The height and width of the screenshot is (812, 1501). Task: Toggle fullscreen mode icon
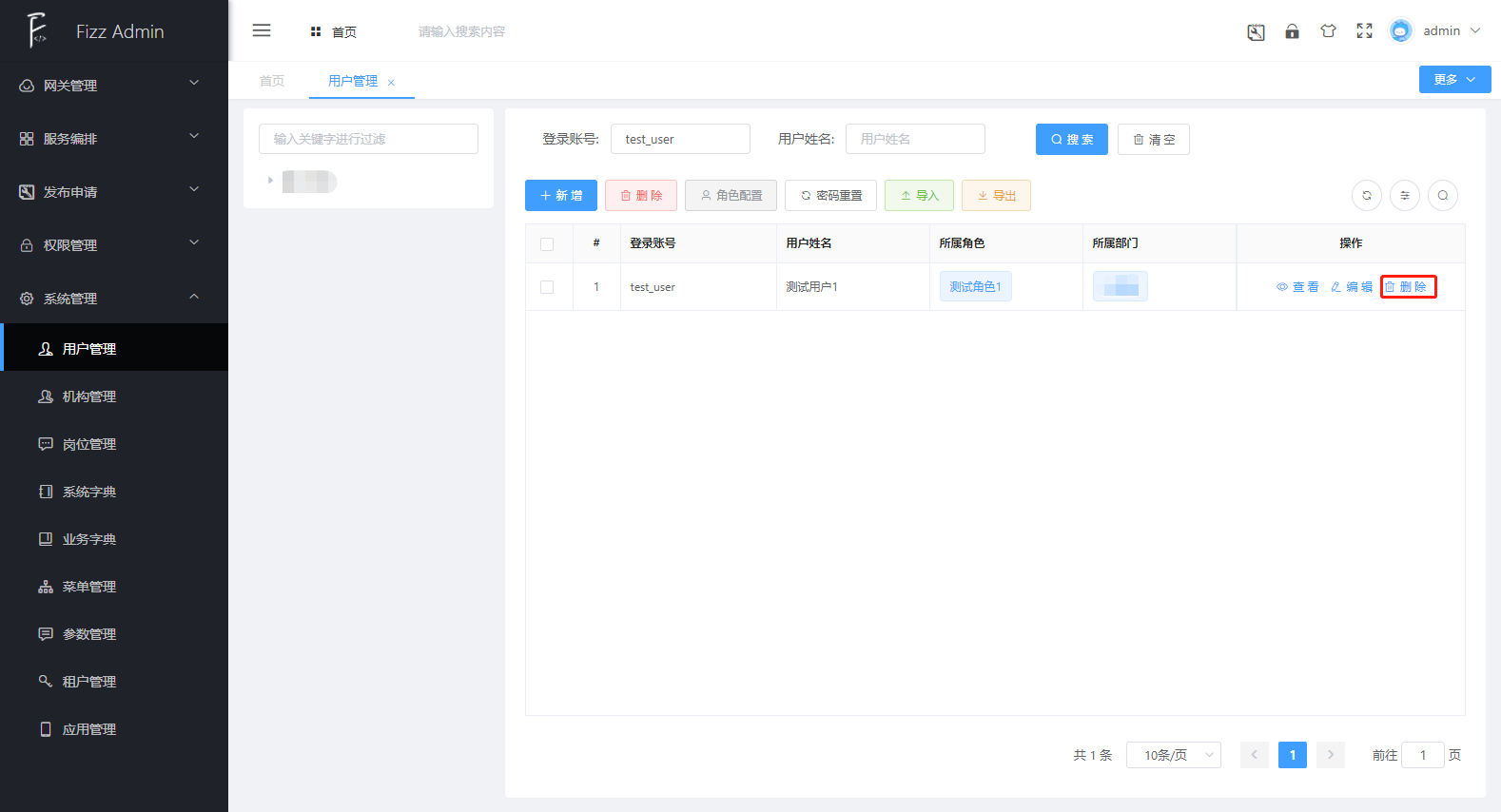(x=1364, y=31)
